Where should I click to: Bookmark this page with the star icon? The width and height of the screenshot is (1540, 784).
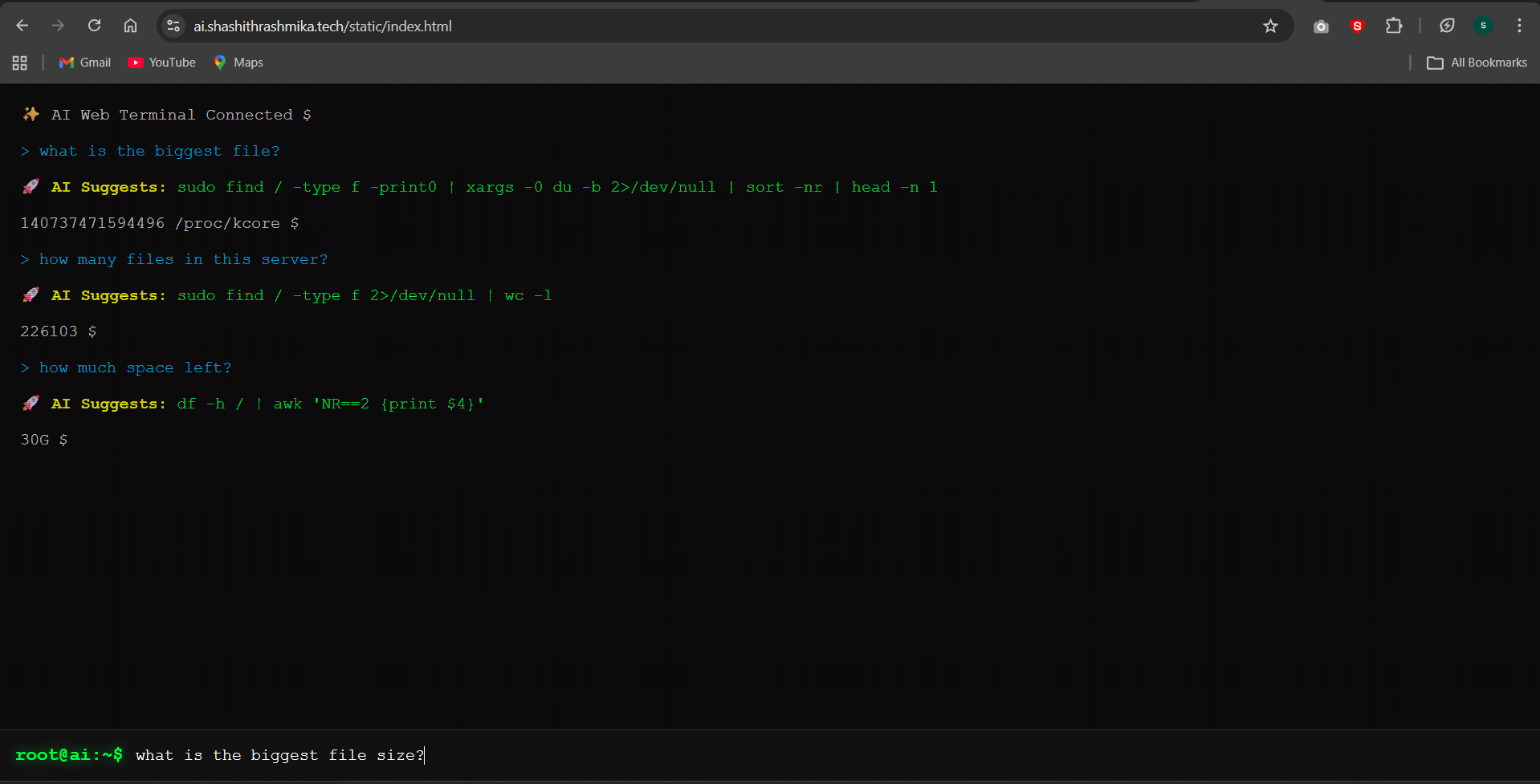click(x=1270, y=26)
